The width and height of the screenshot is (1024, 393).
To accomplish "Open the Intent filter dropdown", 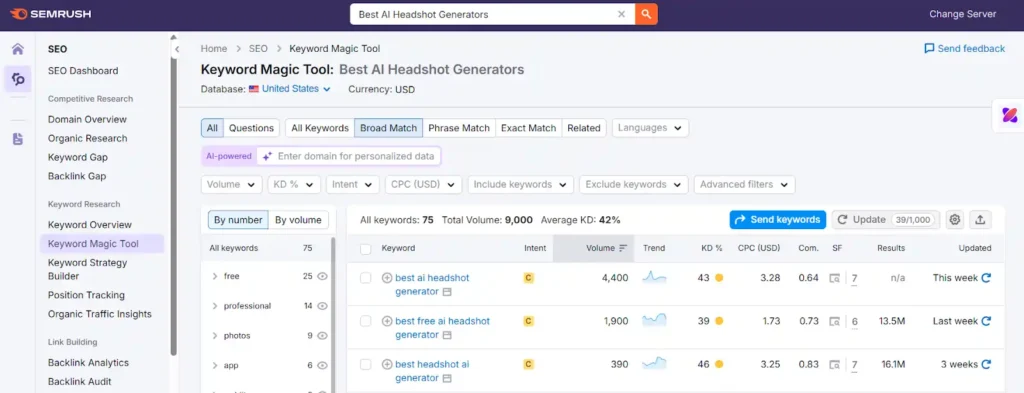I will pos(353,185).
